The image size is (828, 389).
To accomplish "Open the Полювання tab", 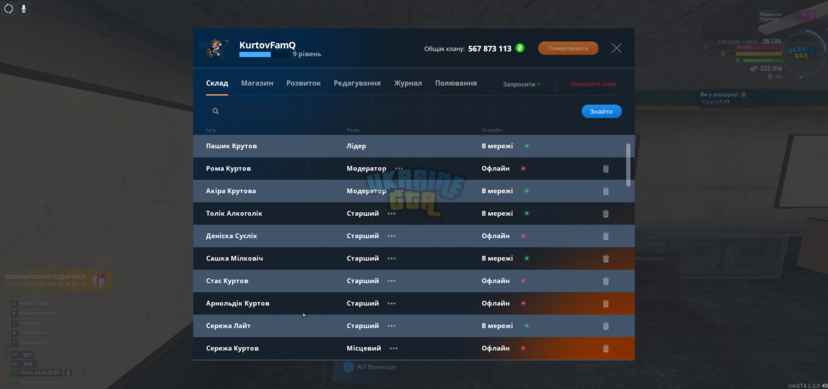I will pos(456,83).
